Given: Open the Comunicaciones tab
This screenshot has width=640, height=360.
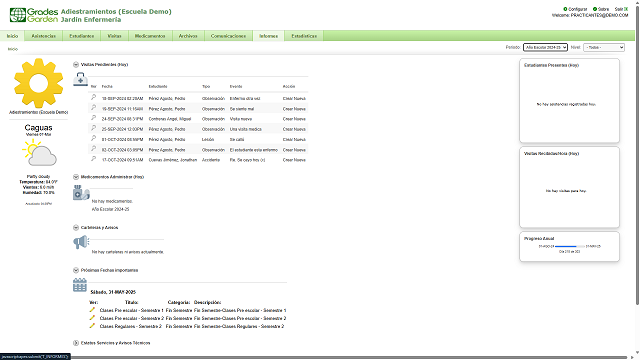Looking at the screenshot, I should coord(228,36).
